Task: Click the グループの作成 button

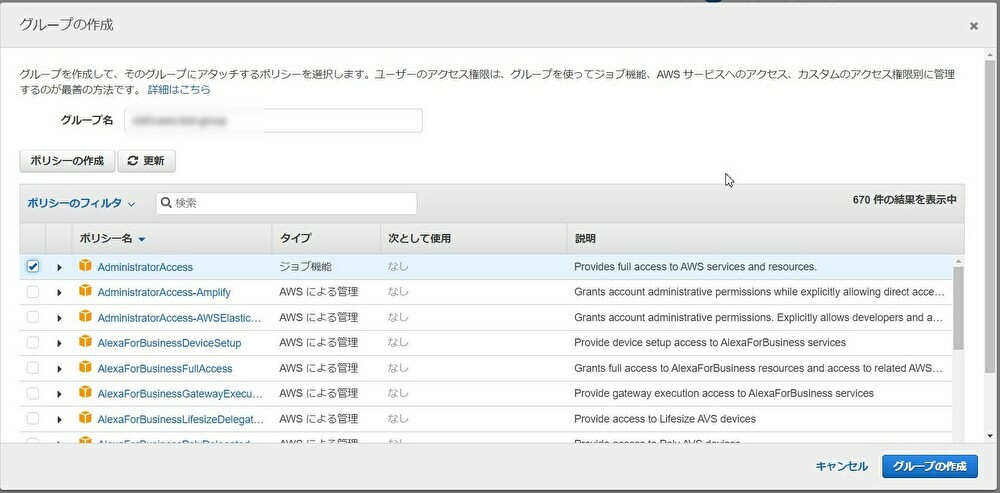Action: (x=930, y=466)
